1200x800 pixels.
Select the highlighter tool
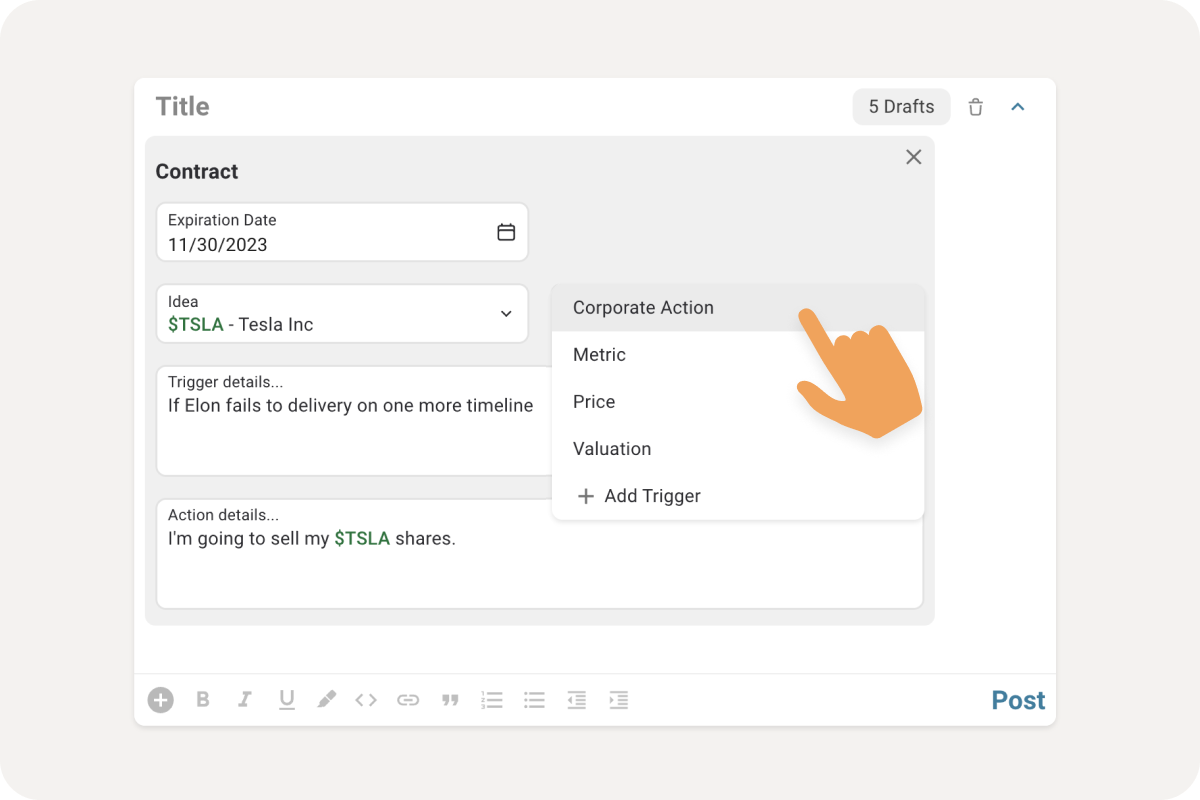tap(327, 700)
